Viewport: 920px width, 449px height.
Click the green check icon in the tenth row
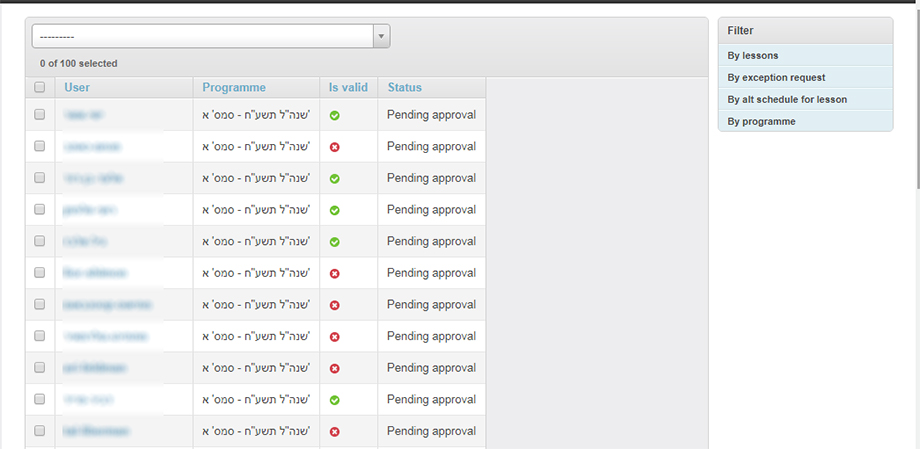coord(334,400)
